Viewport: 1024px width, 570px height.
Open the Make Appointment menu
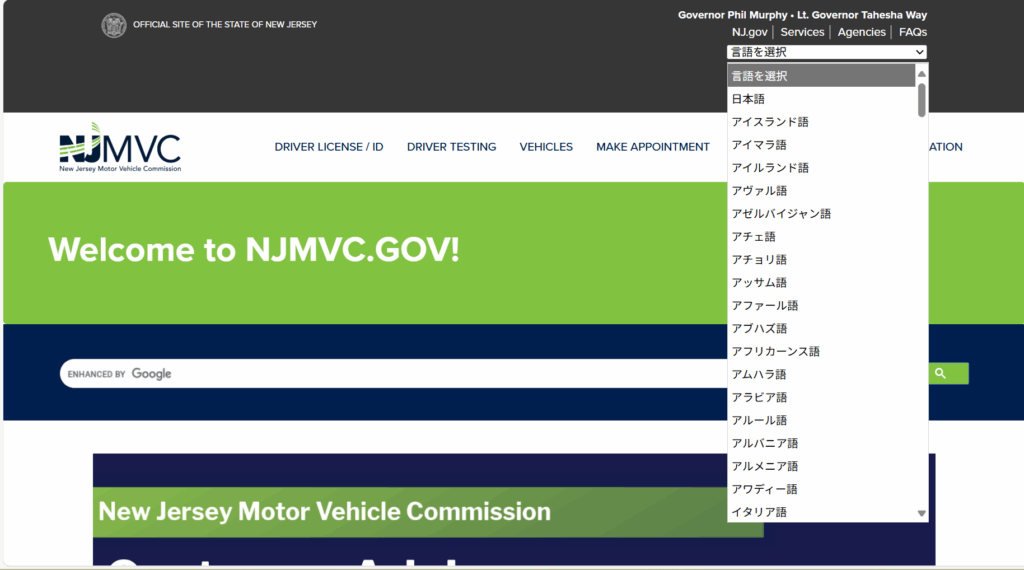pos(653,147)
